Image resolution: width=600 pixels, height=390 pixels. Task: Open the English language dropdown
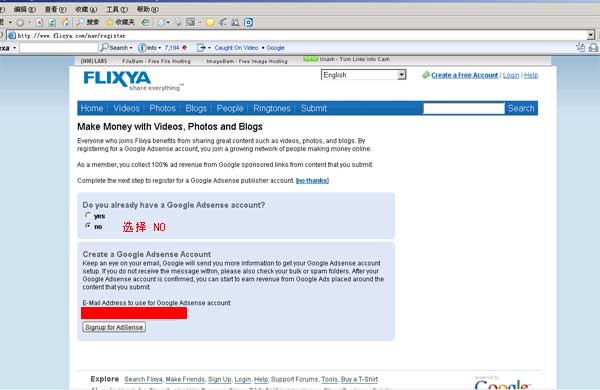point(363,75)
